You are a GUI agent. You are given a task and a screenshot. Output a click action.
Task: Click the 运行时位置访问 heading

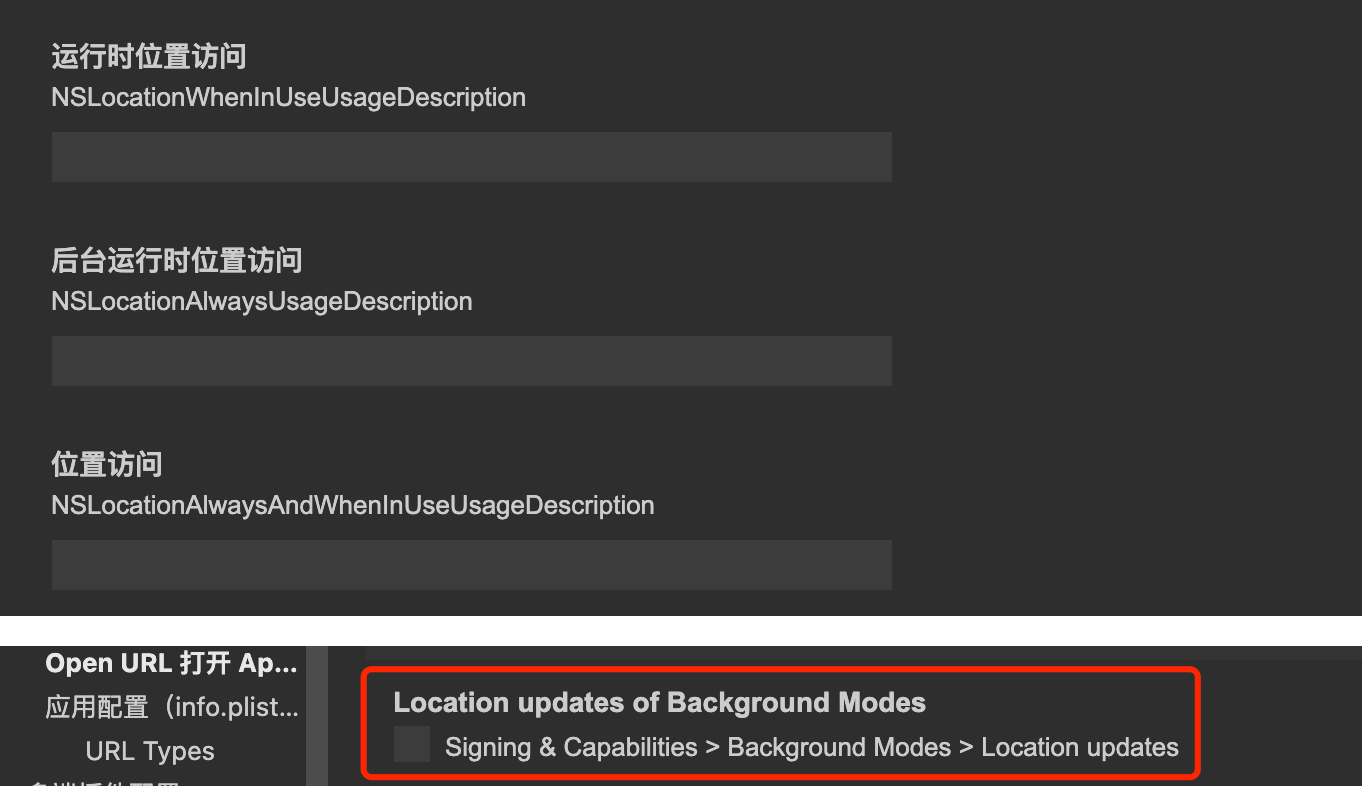tap(148, 57)
